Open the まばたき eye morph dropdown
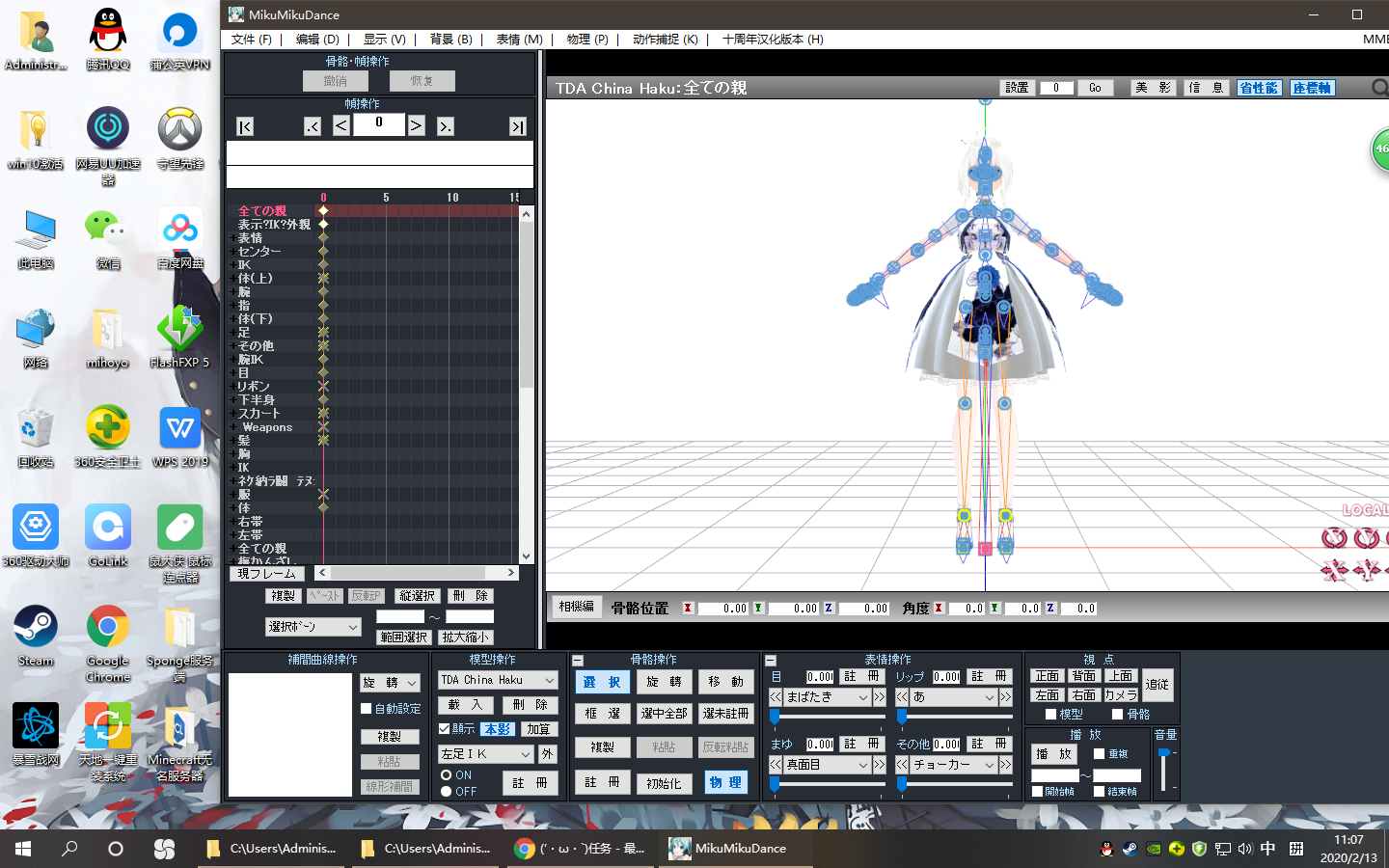This screenshot has width=1389, height=868. click(827, 696)
